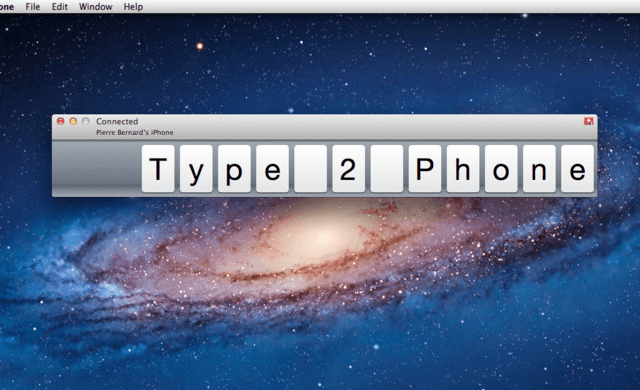640x390 pixels.
Task: Click the "T" key tile
Action: [158, 168]
